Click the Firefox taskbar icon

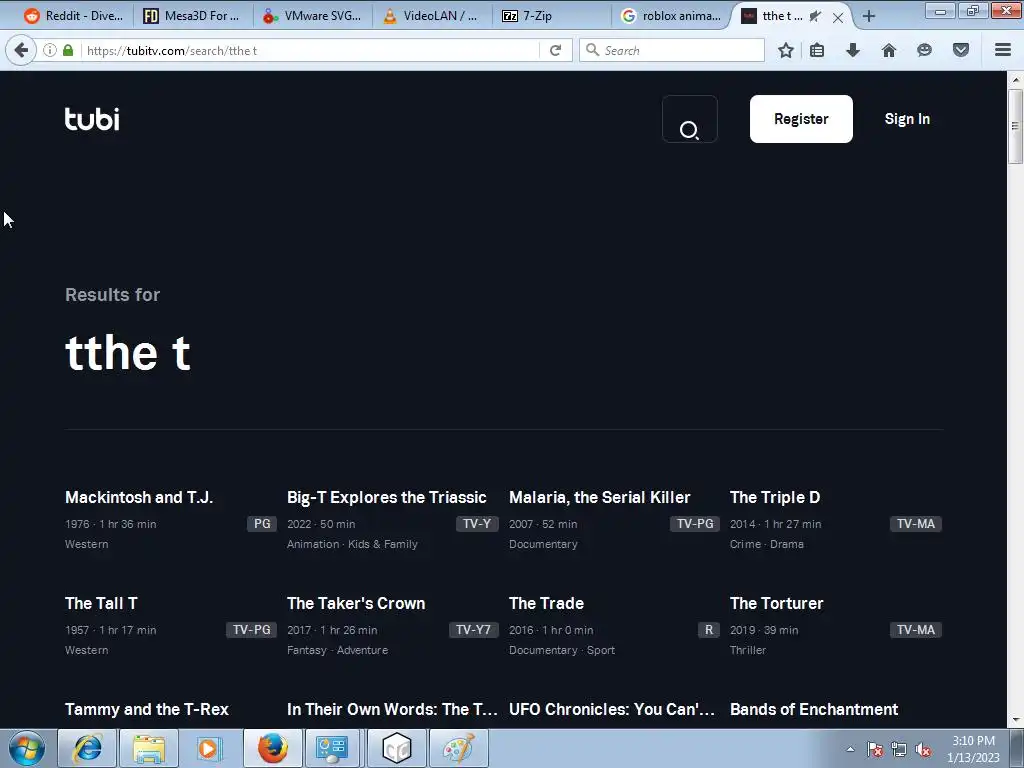(x=272, y=748)
